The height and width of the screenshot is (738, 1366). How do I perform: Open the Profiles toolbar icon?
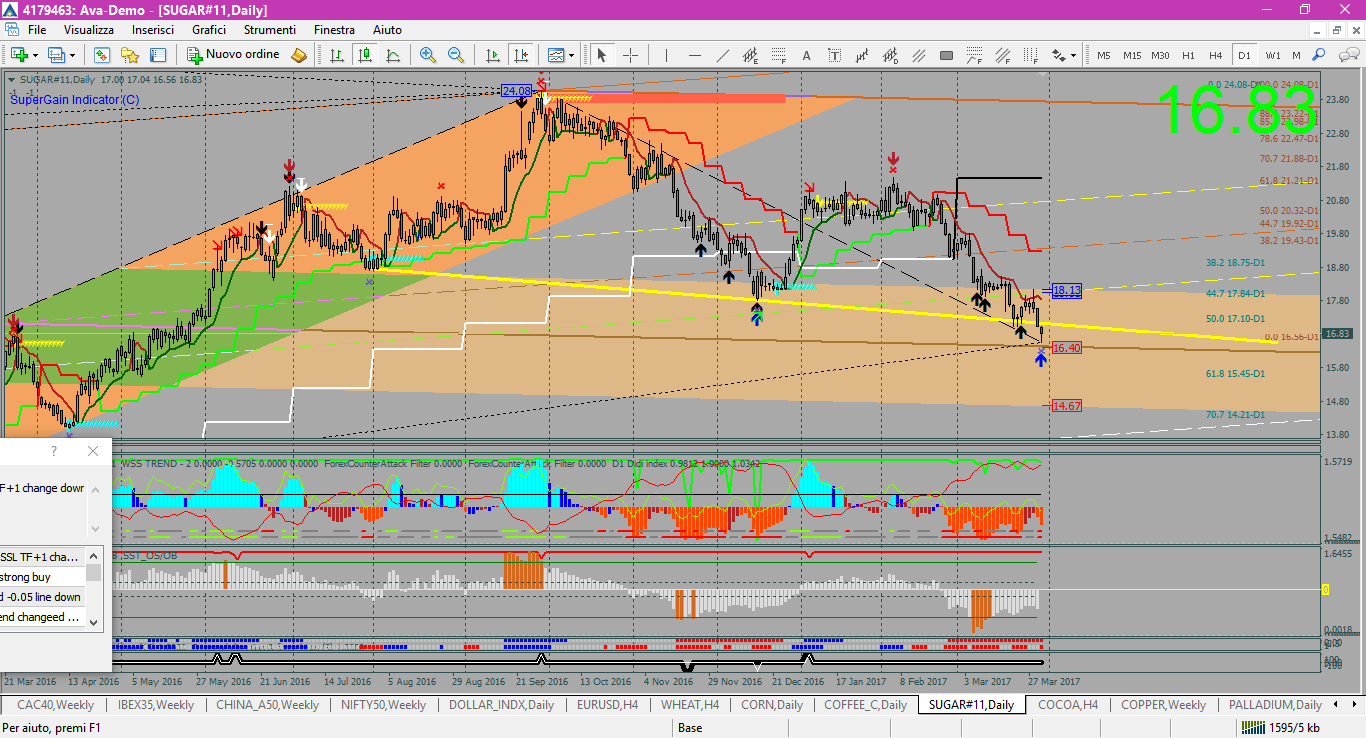[x=56, y=55]
